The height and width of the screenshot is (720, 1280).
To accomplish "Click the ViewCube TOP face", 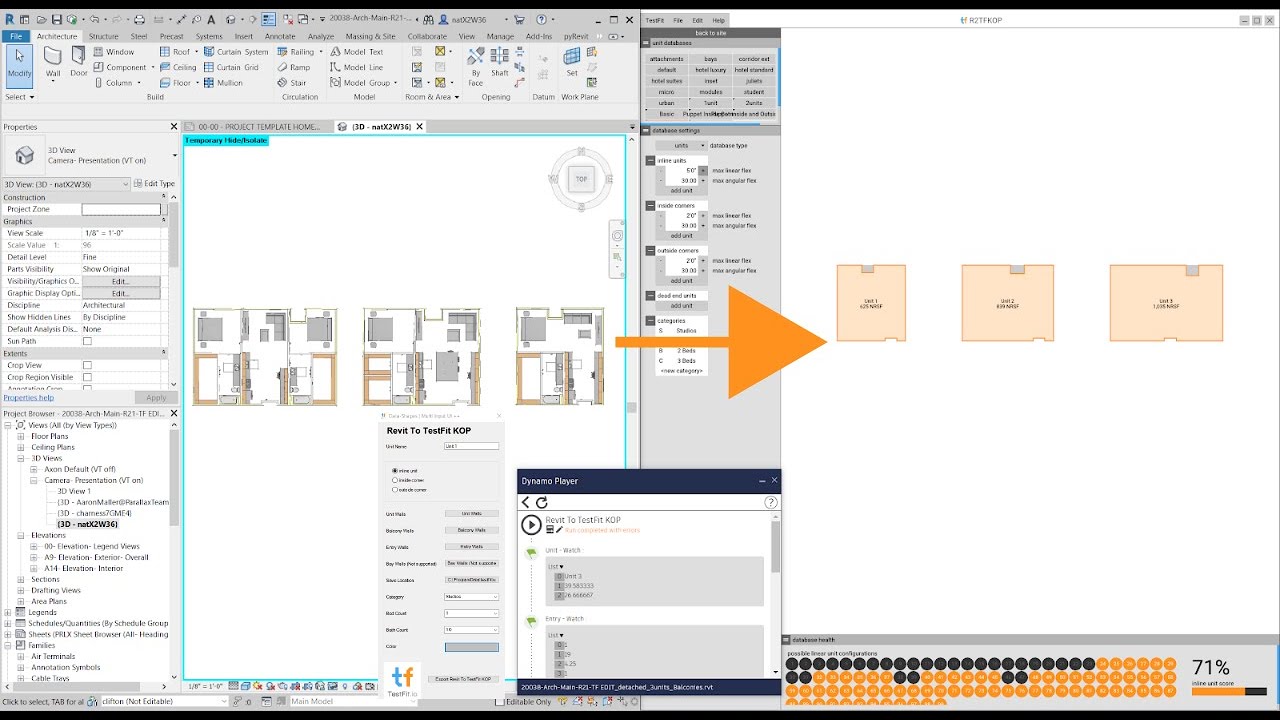I will coord(581,179).
